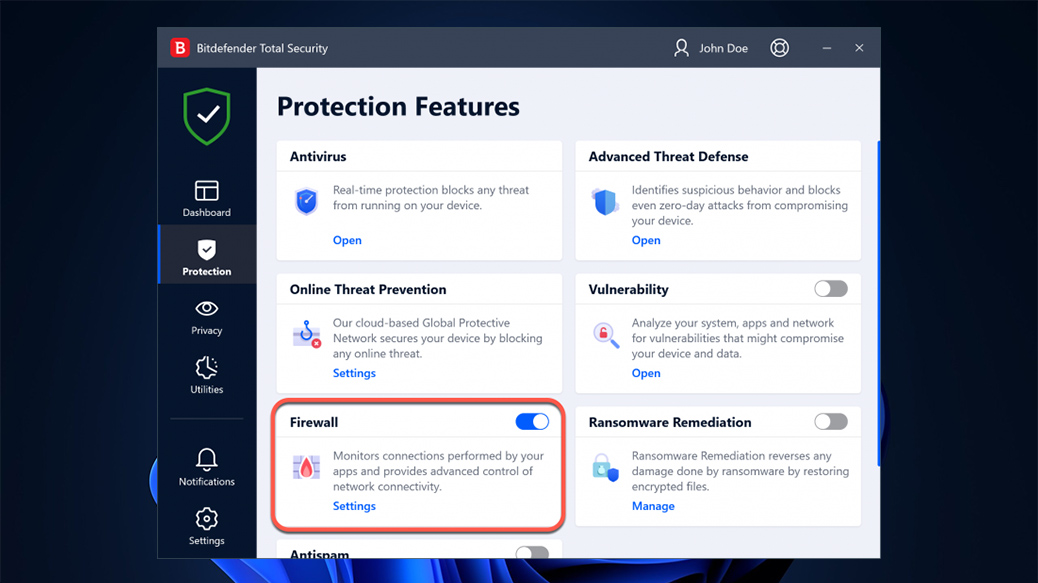Open the support lifebuoy icon
This screenshot has width=1038, height=583.
coord(780,48)
